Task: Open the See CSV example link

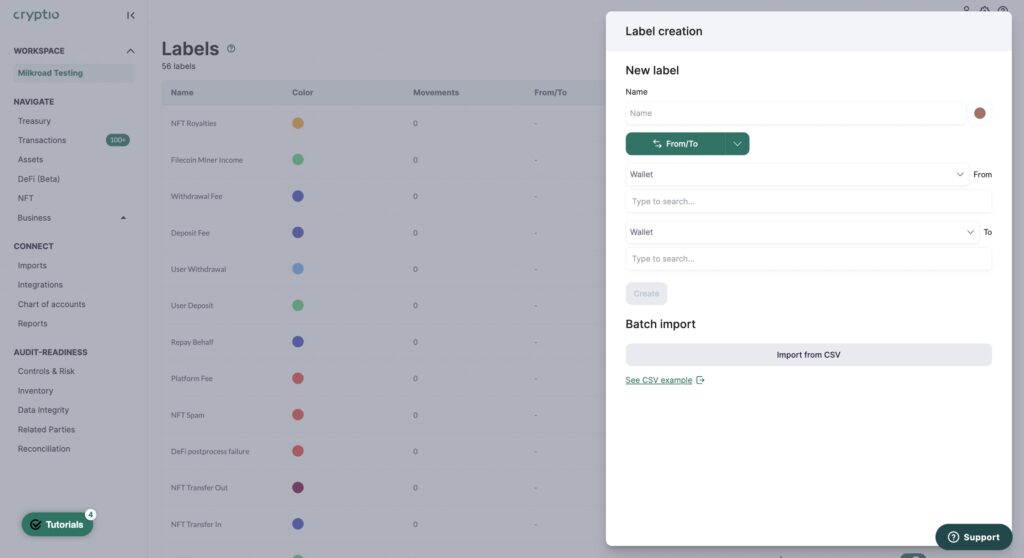Action: tap(658, 380)
